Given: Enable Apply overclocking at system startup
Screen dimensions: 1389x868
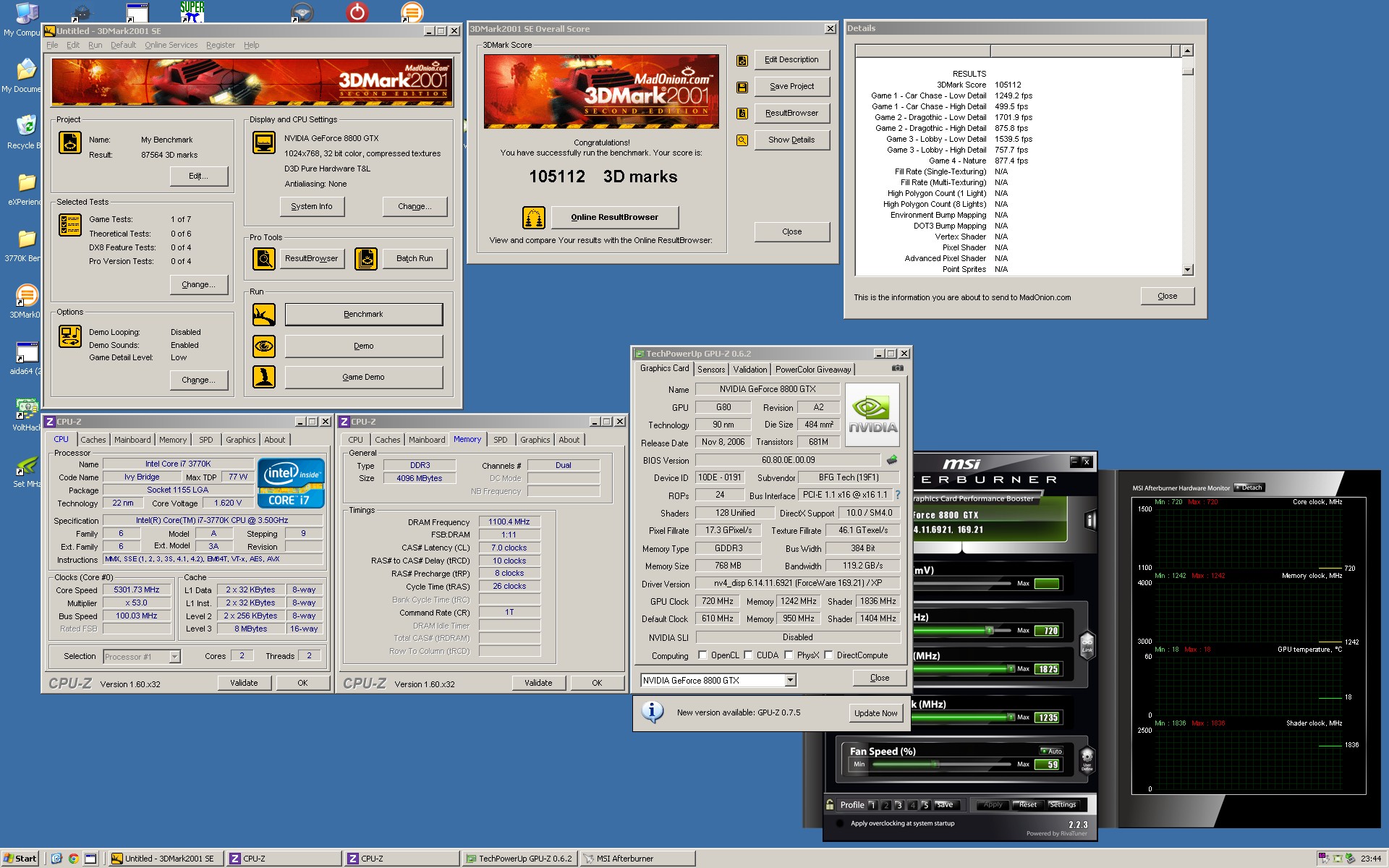Looking at the screenshot, I should coord(840,823).
